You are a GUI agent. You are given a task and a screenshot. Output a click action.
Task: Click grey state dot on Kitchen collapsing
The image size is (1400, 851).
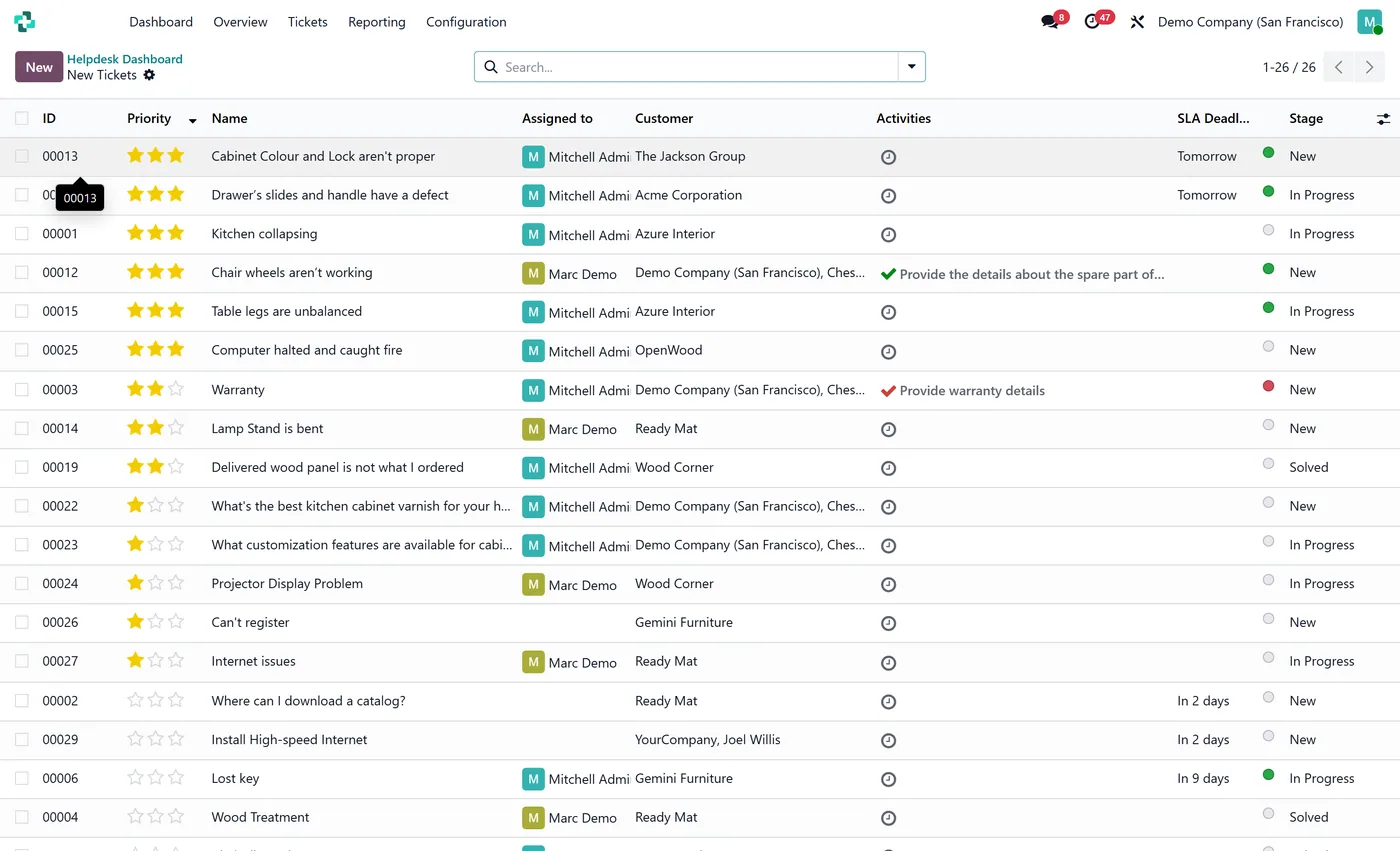pyautogui.click(x=1268, y=230)
